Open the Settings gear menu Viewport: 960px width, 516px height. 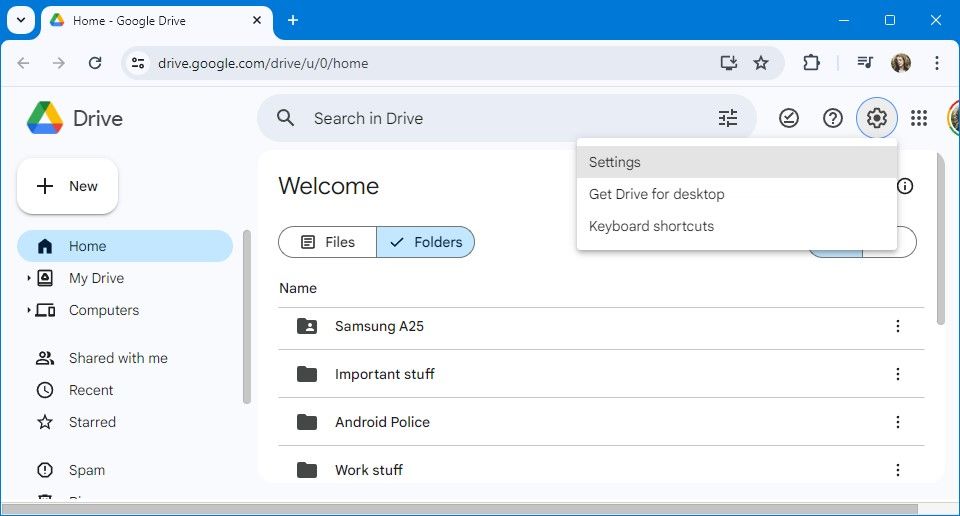tap(876, 118)
